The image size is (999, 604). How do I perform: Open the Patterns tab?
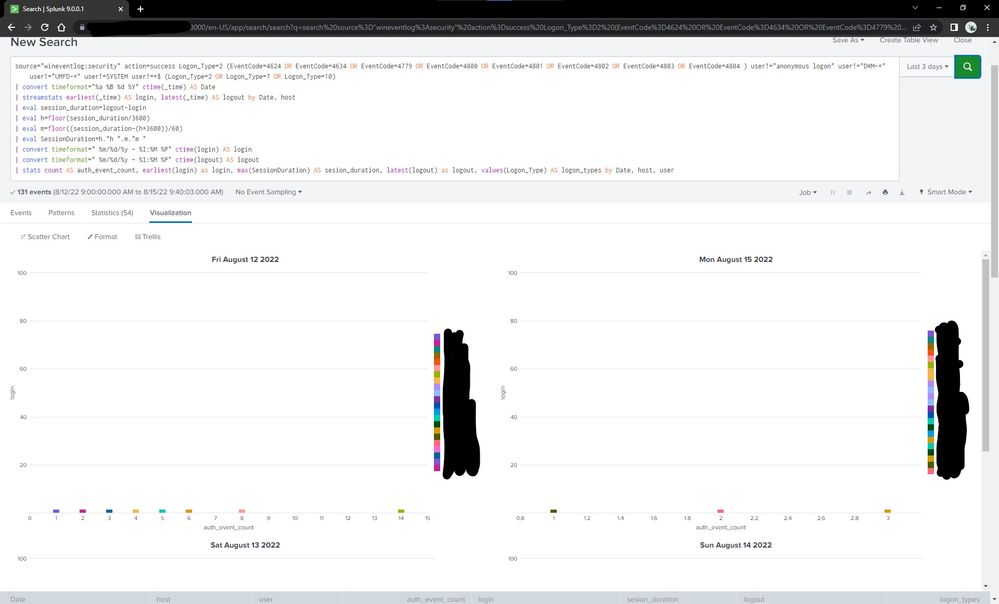point(61,213)
